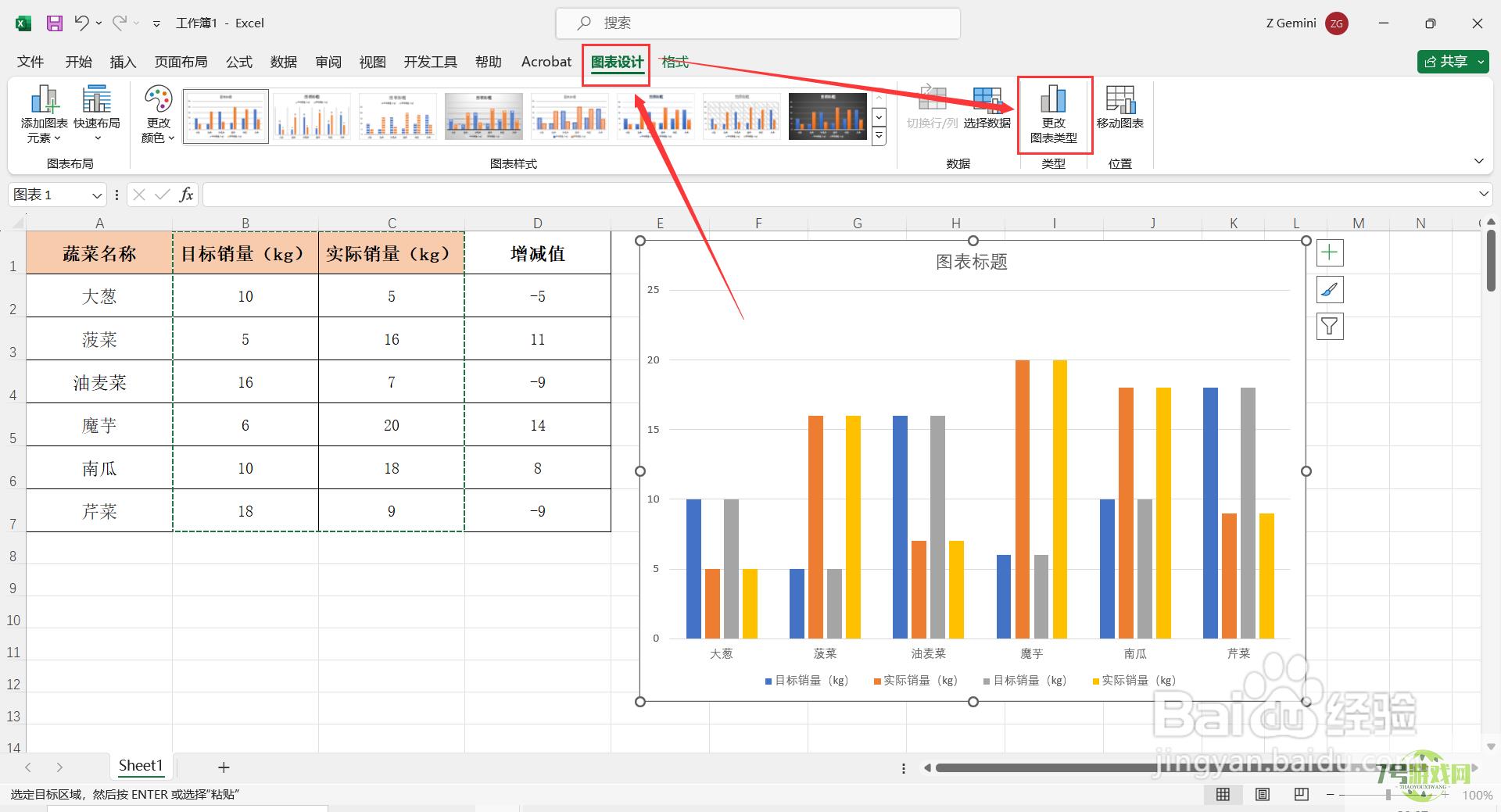Open the Undo history dropdown arrow
This screenshot has height=812, width=1501.
point(99,23)
